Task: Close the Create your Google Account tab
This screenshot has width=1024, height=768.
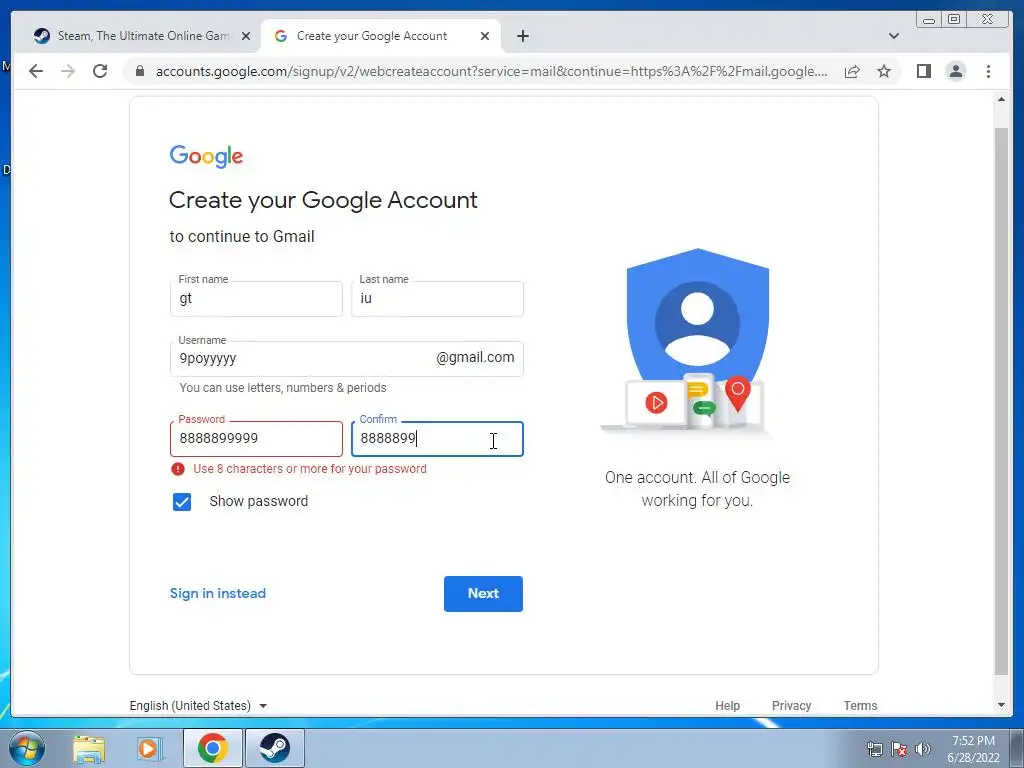Action: 485,36
